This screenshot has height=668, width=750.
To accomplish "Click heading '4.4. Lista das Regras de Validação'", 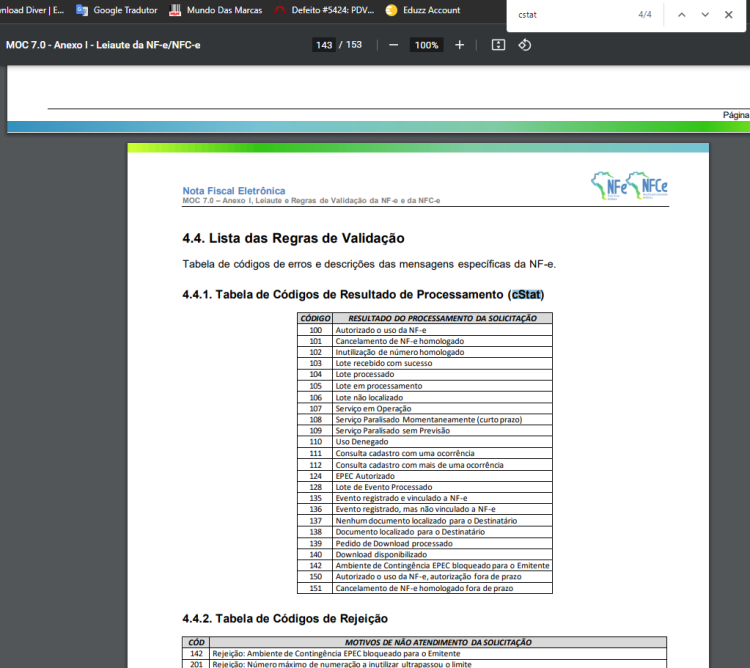I will pos(293,238).
